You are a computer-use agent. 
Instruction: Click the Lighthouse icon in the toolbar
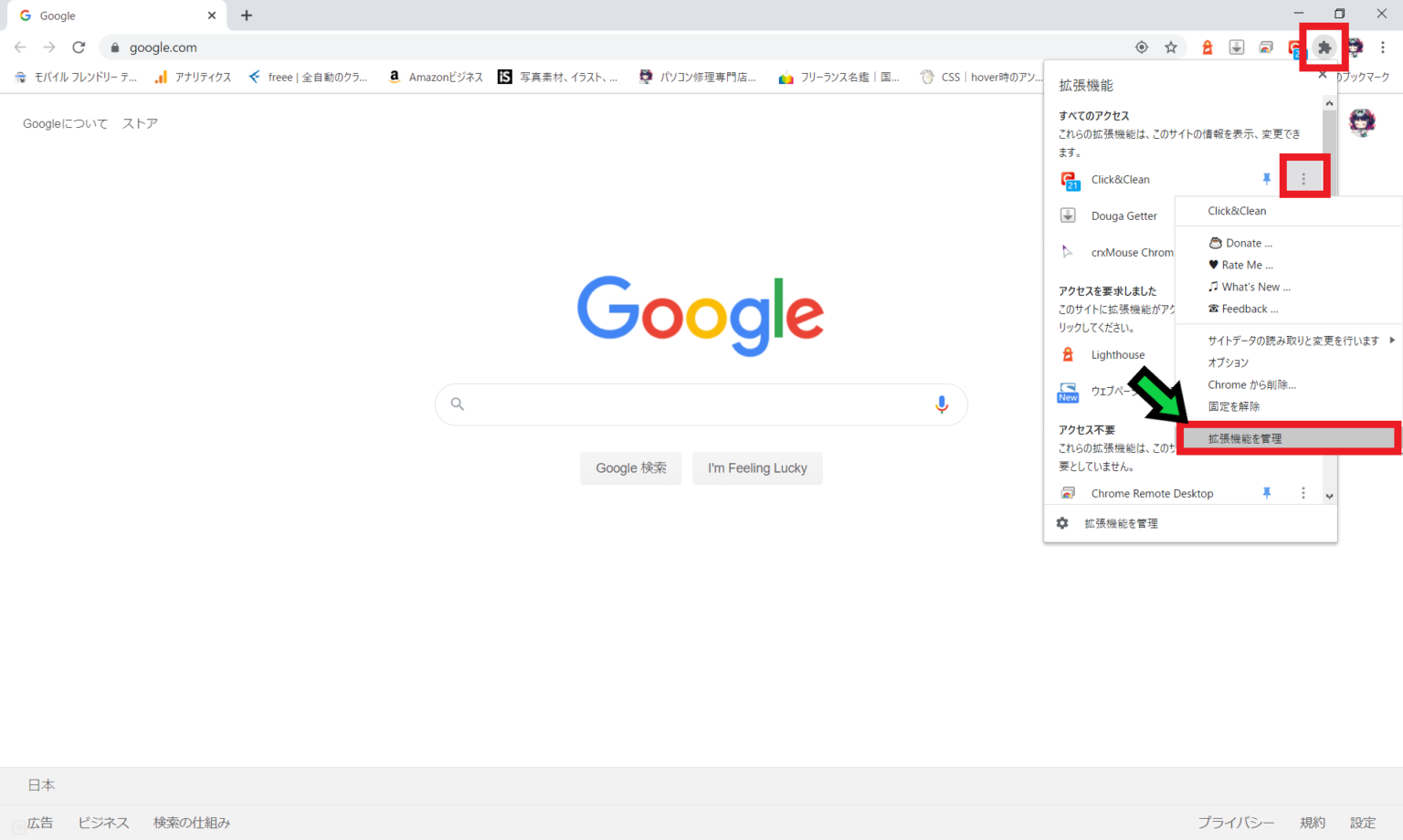click(1208, 47)
